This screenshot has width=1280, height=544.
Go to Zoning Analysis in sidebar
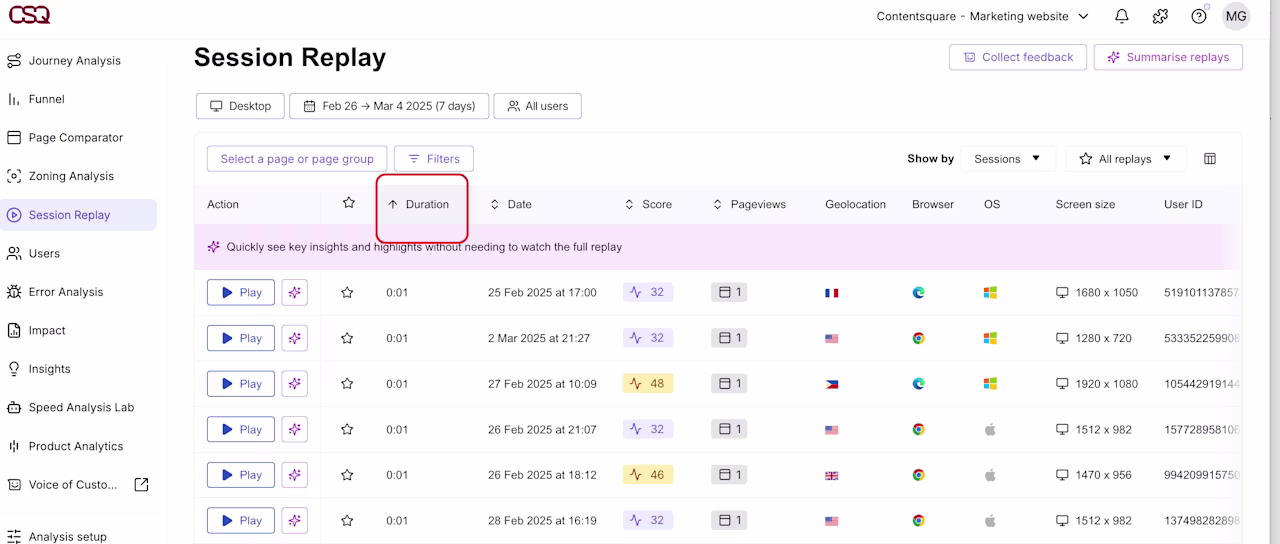point(70,176)
